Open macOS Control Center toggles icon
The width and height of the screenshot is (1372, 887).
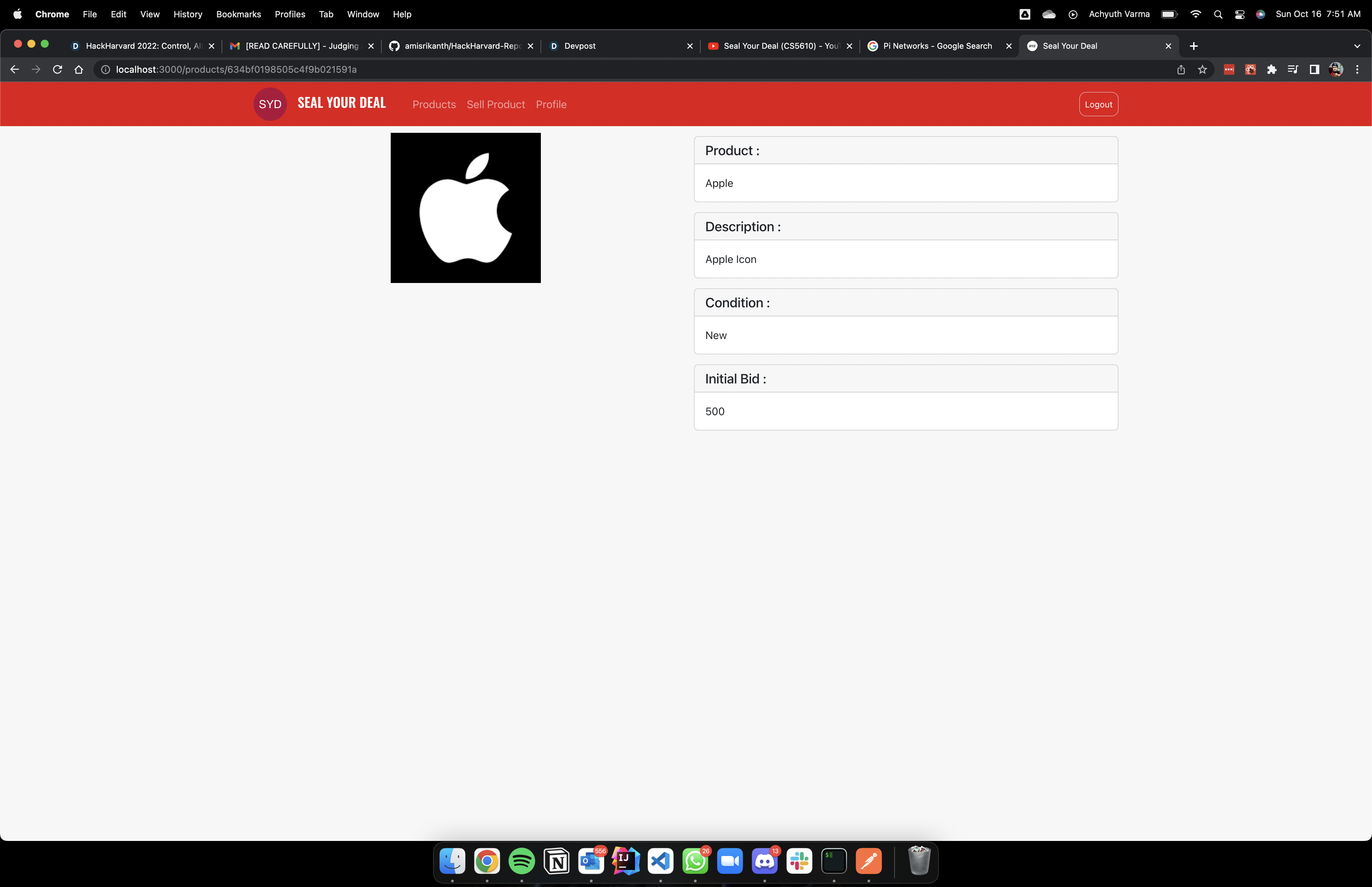pyautogui.click(x=1240, y=14)
